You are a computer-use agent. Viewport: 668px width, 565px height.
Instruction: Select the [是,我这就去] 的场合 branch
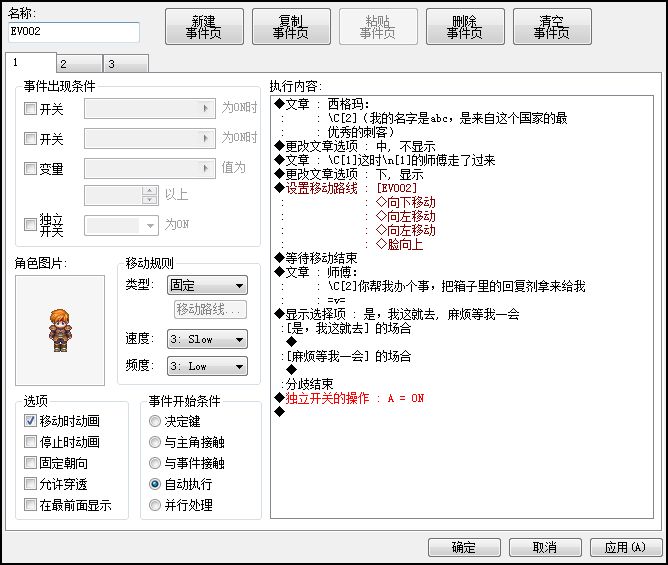tap(347, 329)
